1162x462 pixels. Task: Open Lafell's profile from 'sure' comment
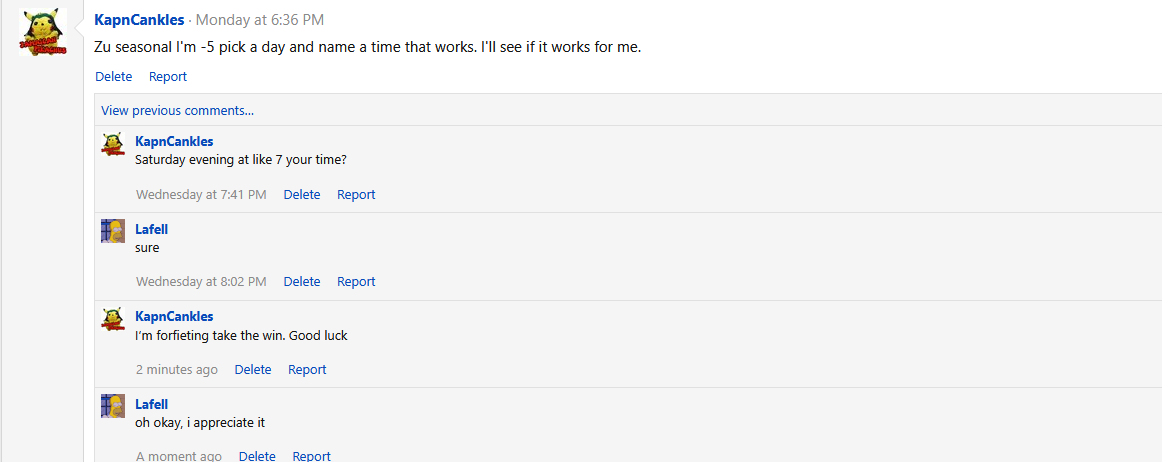[x=151, y=229]
